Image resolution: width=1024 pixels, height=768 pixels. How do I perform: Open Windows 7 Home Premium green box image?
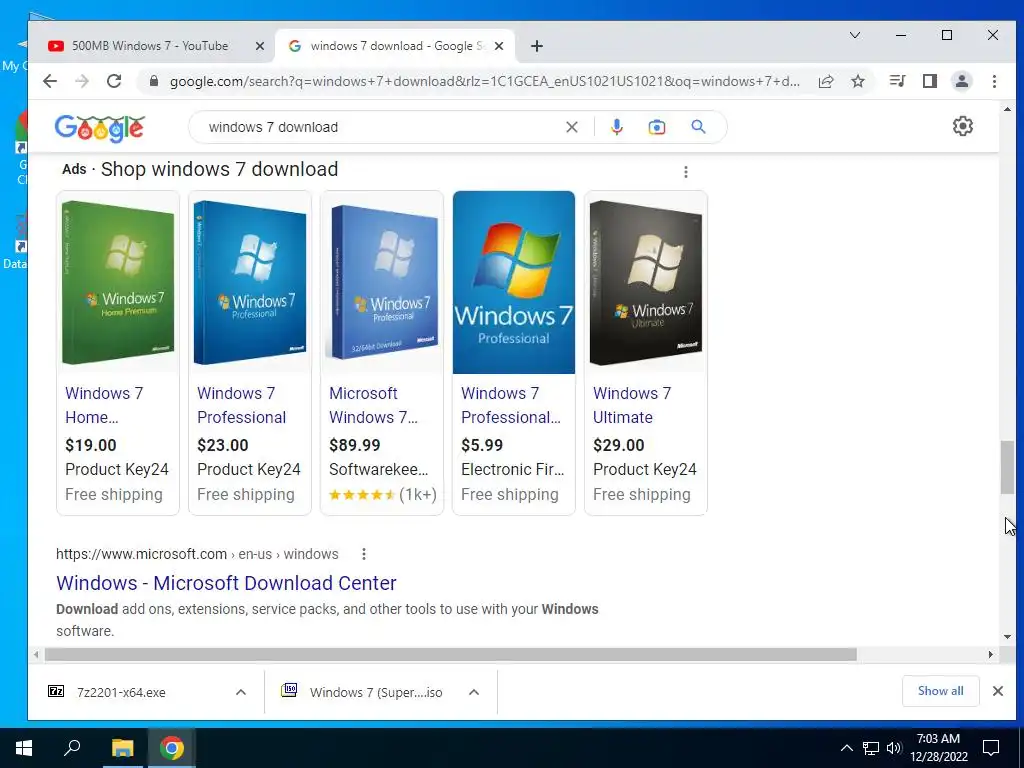118,282
